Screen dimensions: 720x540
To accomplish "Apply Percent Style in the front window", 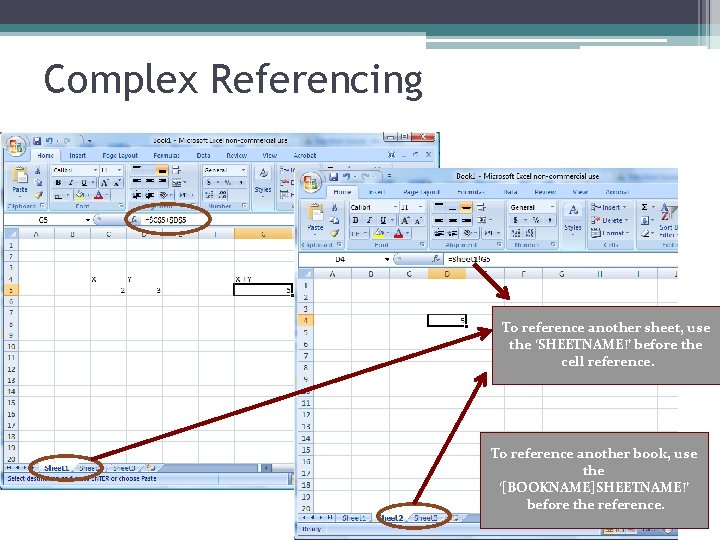I will pos(535,220).
